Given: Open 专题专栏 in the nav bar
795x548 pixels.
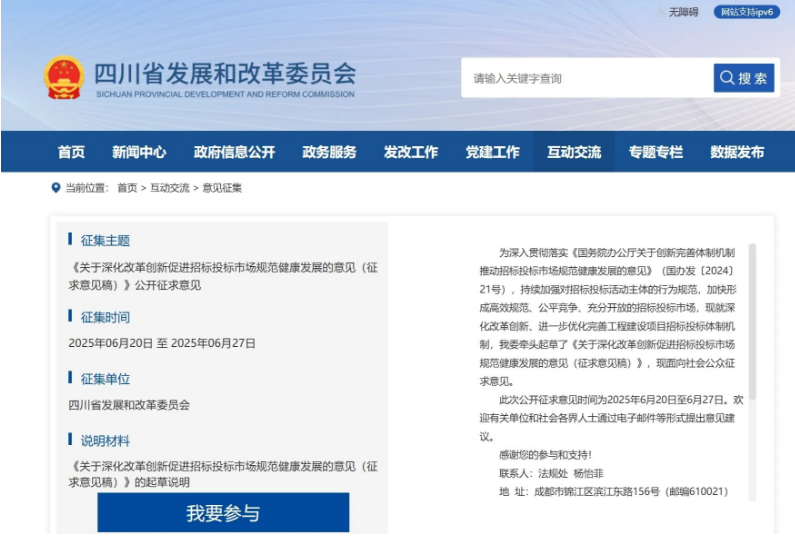Looking at the screenshot, I should 656,152.
